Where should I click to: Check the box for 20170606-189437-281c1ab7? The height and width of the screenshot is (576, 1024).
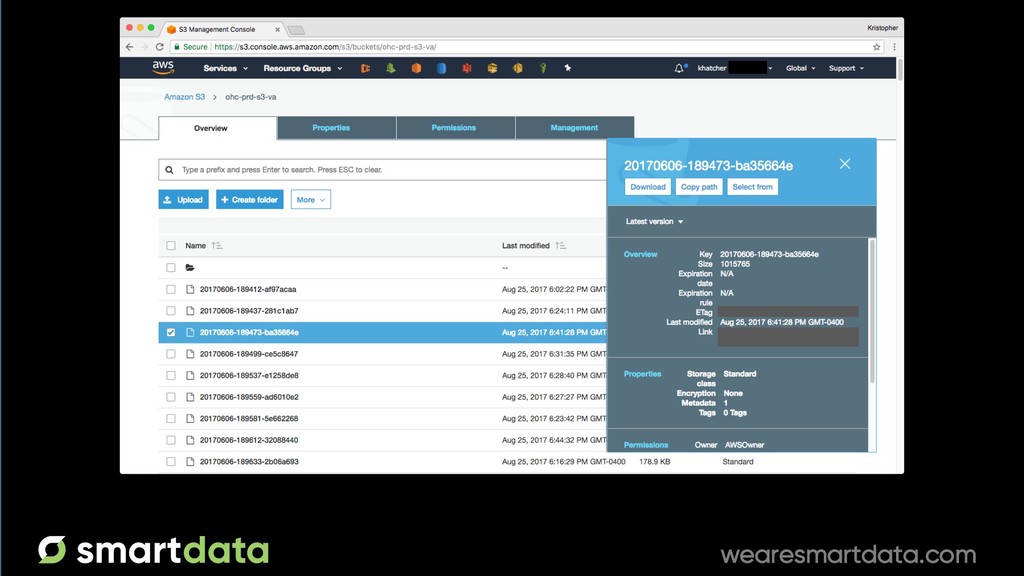[x=171, y=311]
